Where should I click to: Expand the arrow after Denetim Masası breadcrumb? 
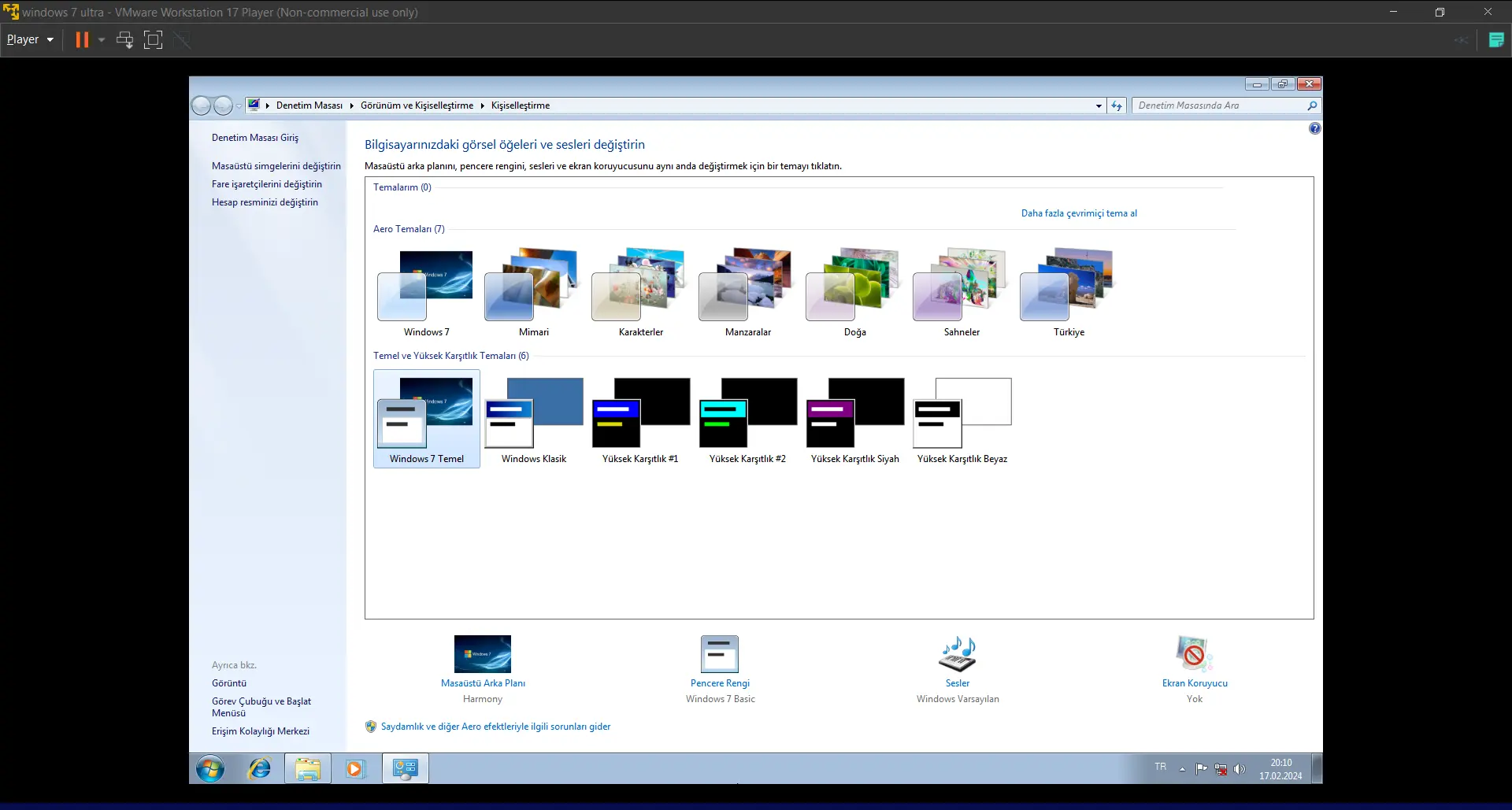tap(351, 105)
